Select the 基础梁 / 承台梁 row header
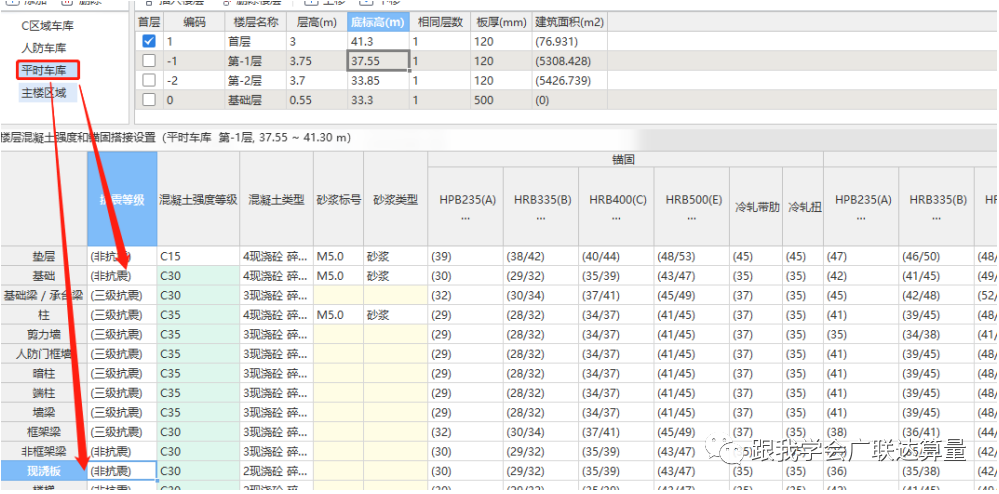 (43, 296)
